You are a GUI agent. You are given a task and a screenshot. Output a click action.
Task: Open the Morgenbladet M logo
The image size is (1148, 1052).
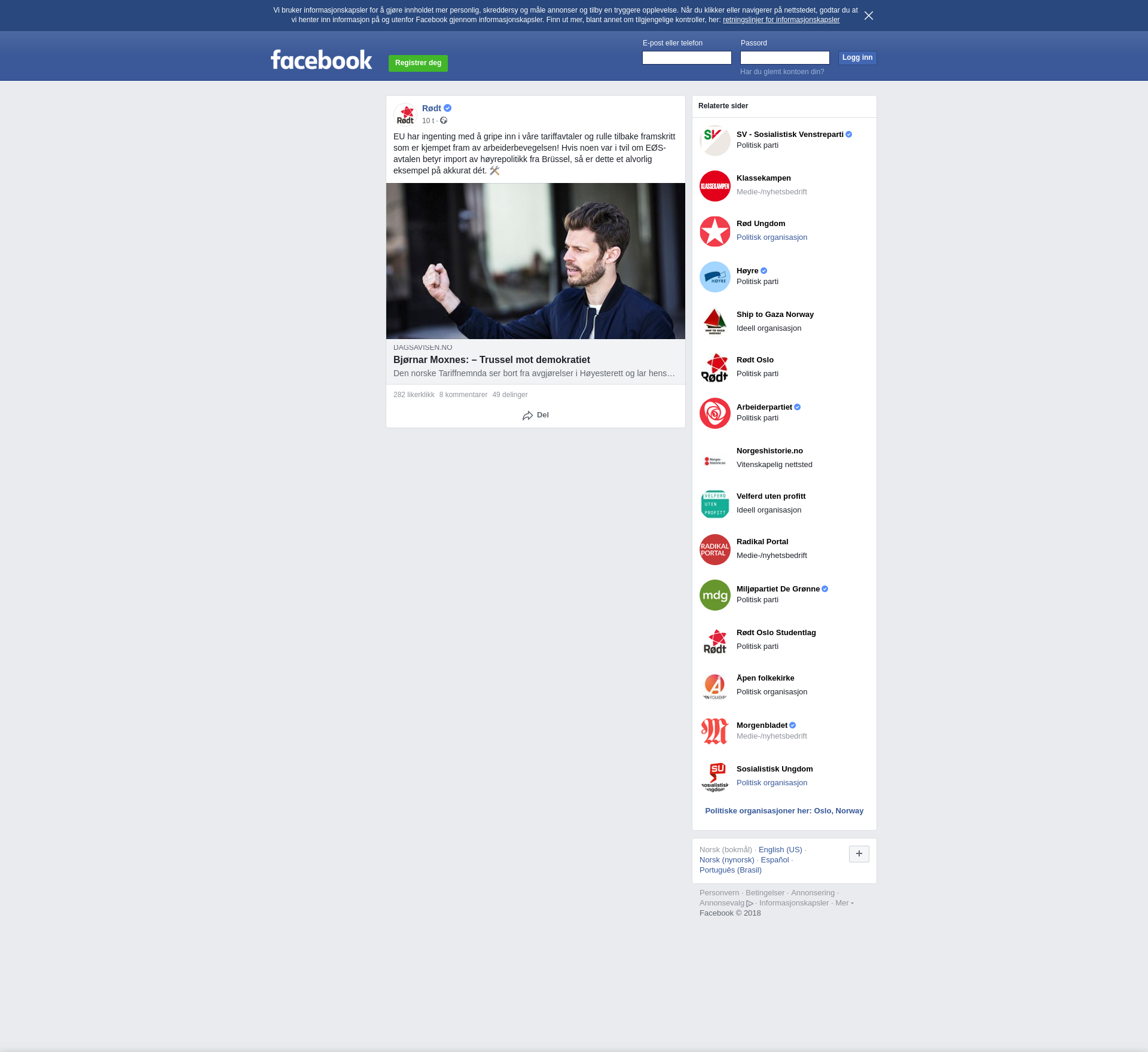pyautogui.click(x=715, y=731)
